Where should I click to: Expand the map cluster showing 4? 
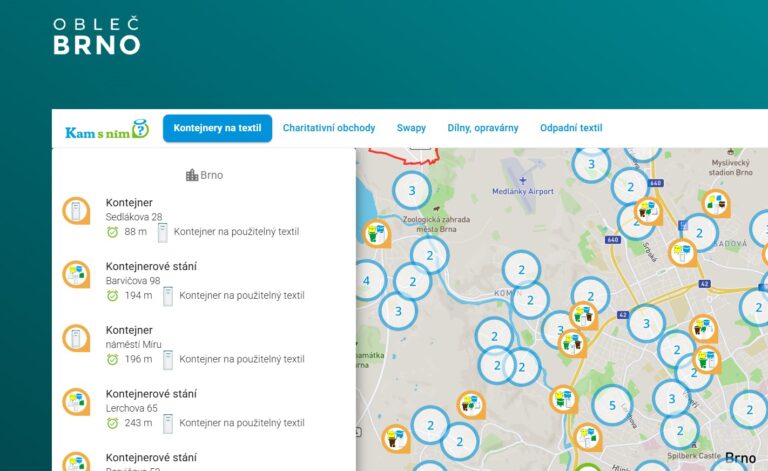[366, 281]
